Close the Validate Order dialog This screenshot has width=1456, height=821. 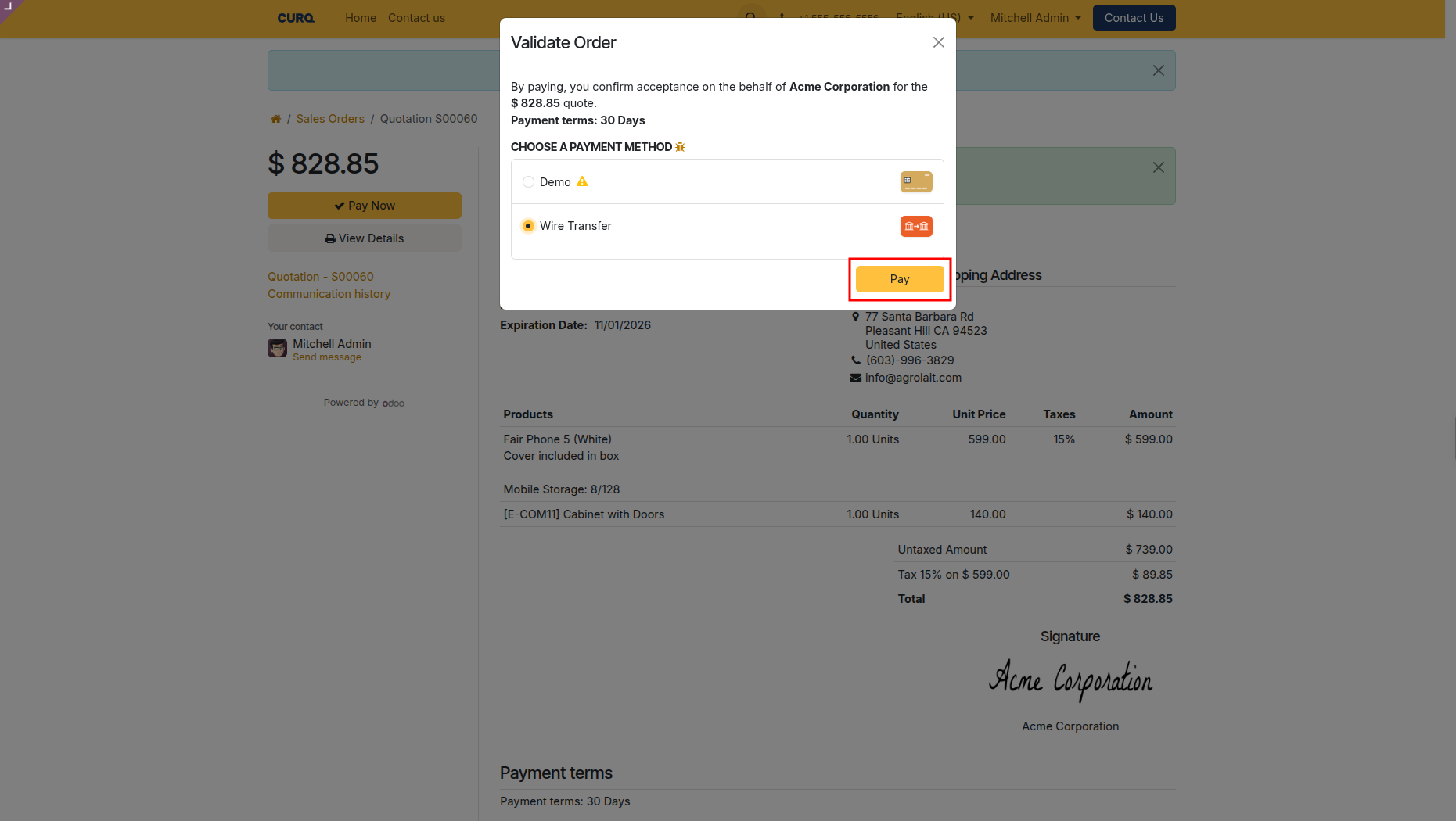click(x=939, y=42)
